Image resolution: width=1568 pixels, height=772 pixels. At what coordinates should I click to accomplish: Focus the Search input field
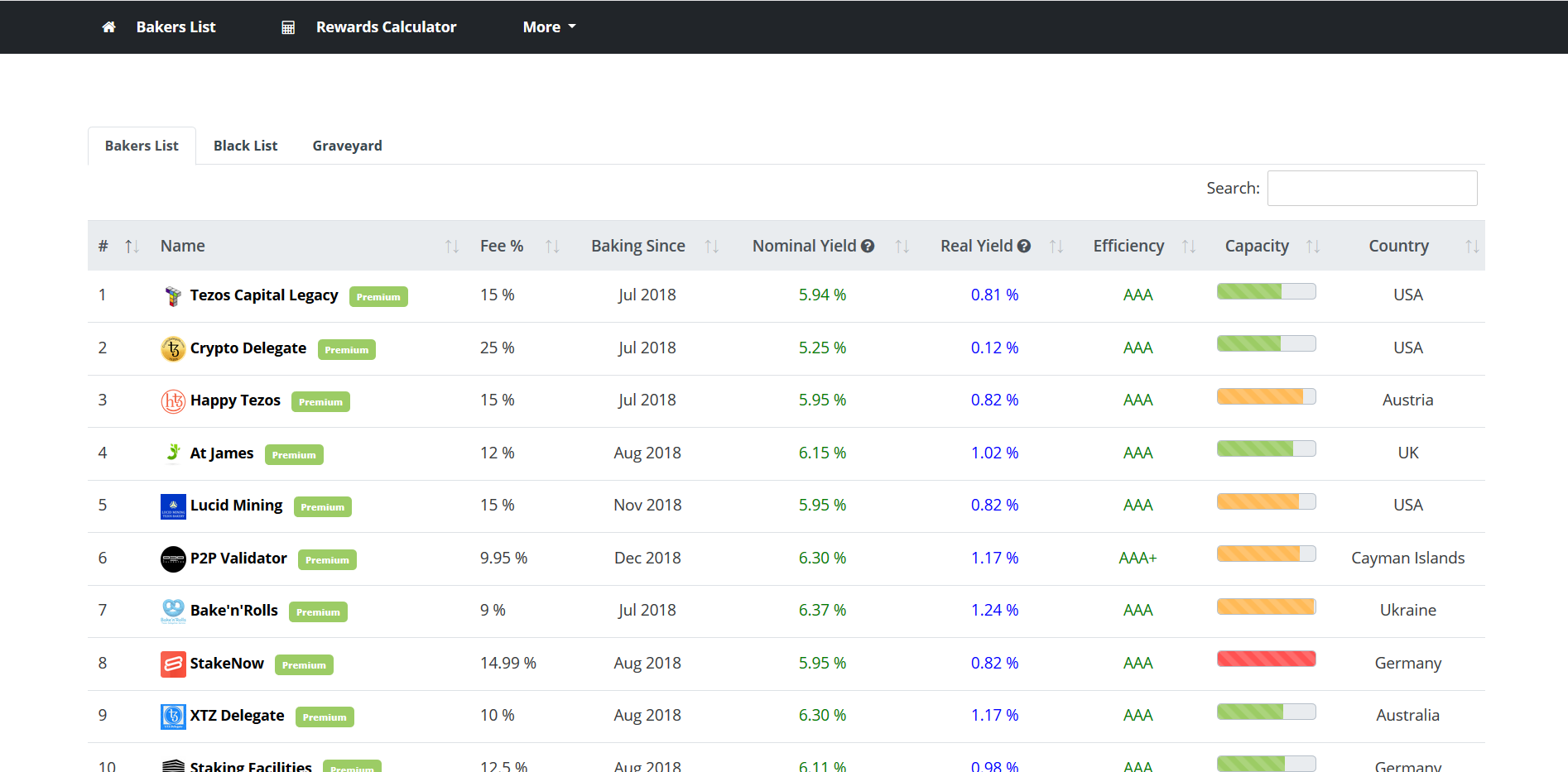[x=1372, y=188]
